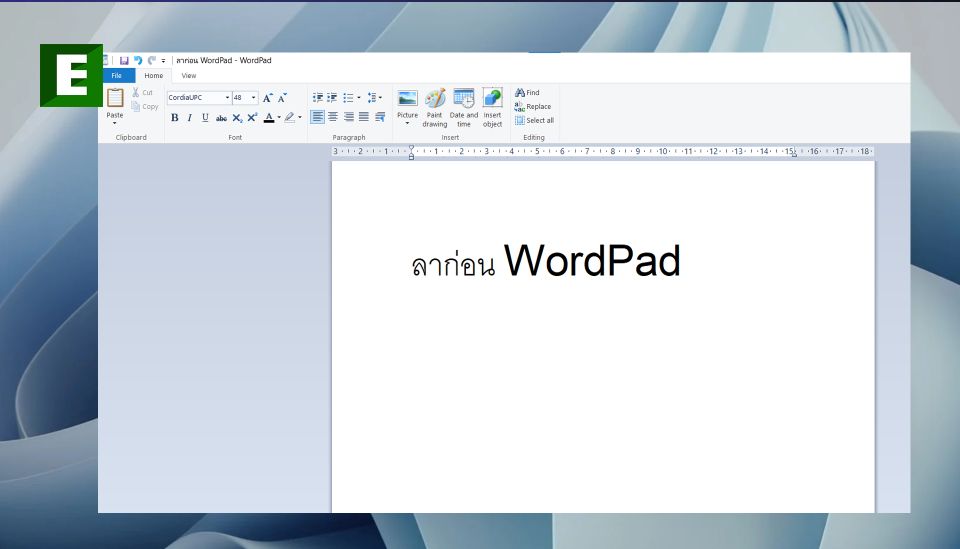The height and width of the screenshot is (549, 960).
Task: Toggle underline formatting
Action: (x=205, y=118)
